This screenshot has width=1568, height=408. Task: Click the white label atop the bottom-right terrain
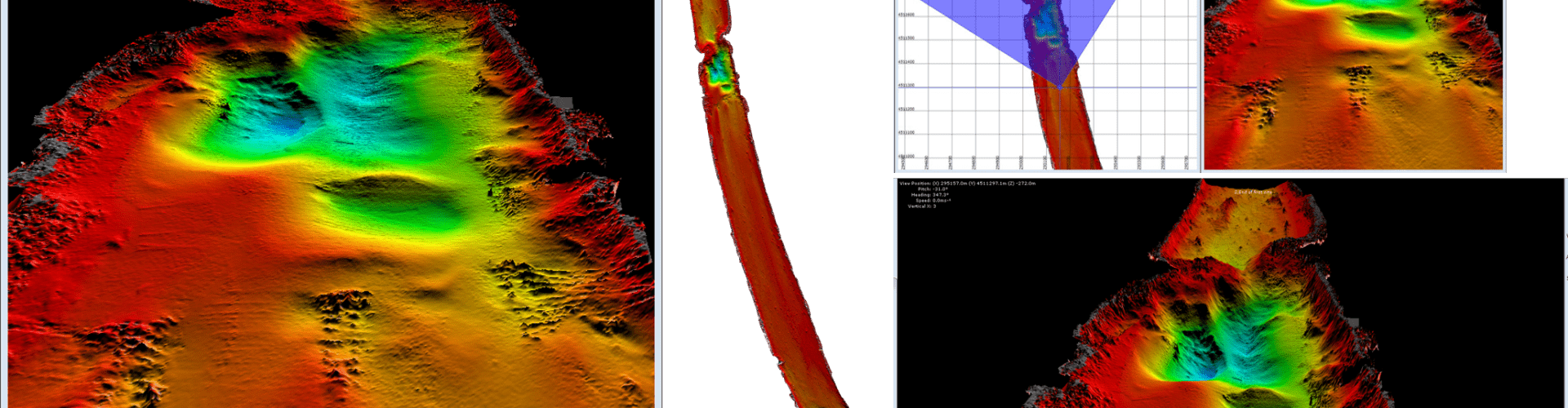coord(1254,192)
